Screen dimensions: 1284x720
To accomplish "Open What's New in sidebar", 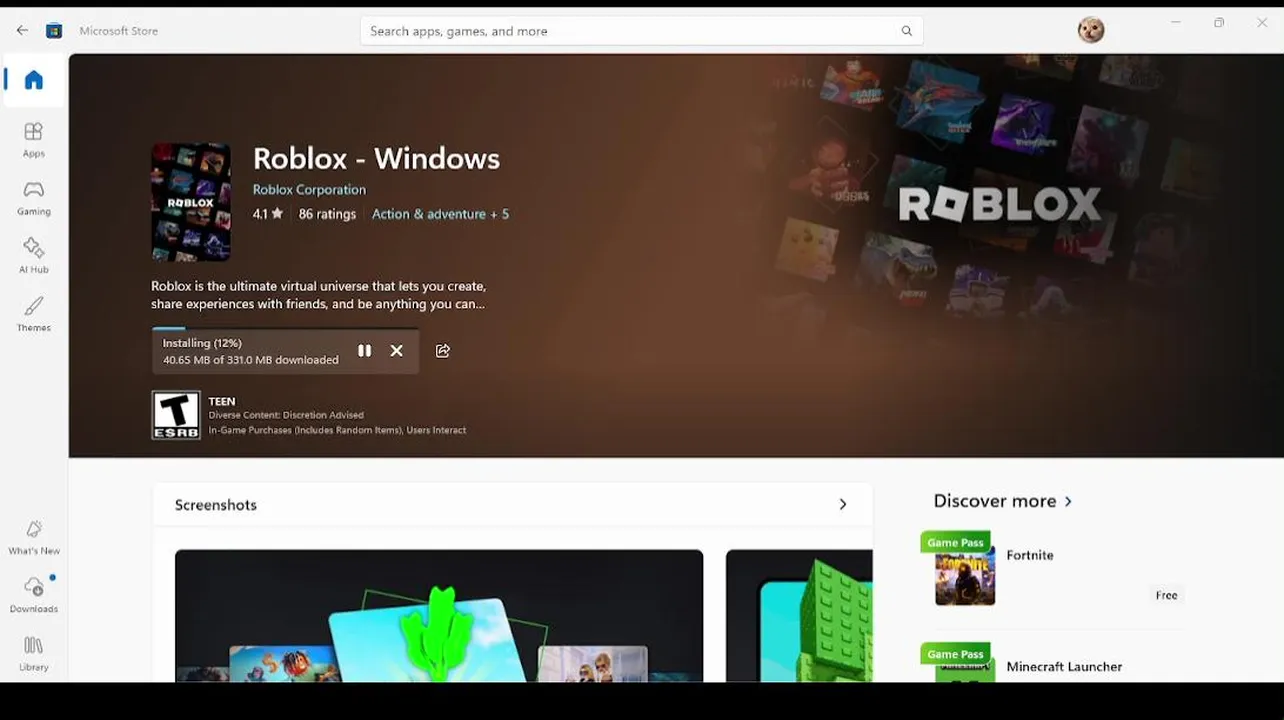I will coord(34,537).
